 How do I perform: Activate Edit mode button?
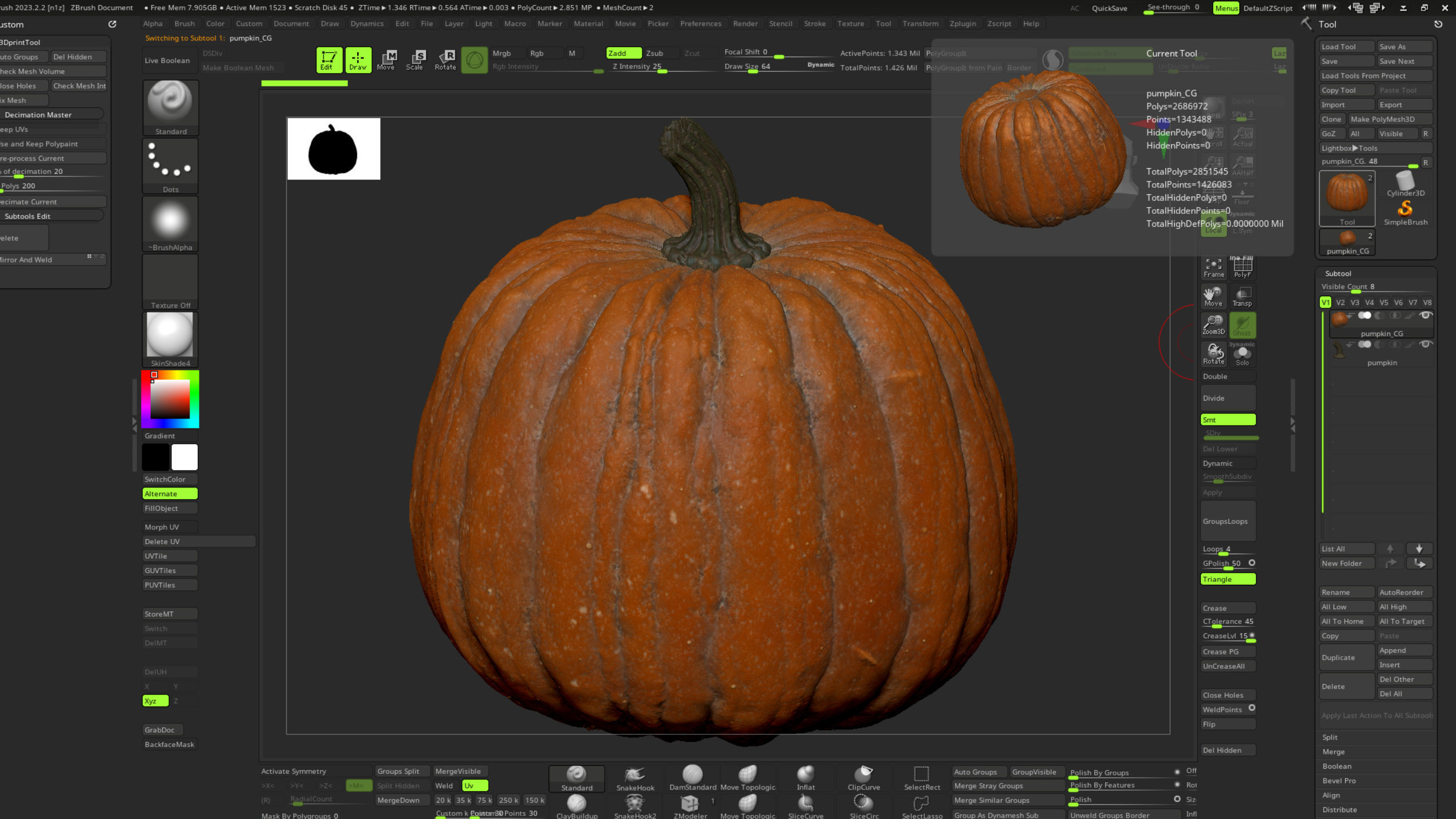pos(328,60)
